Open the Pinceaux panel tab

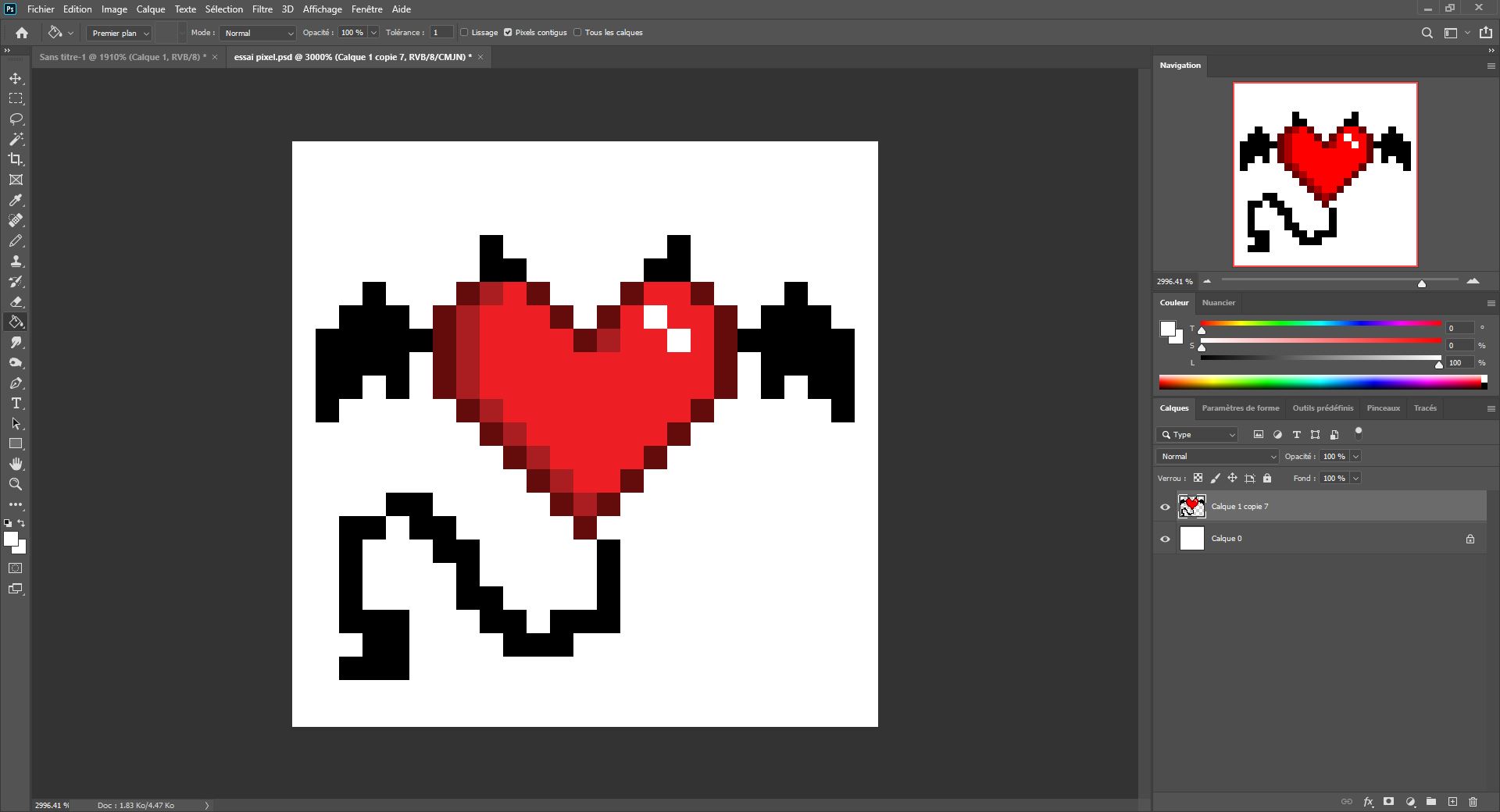click(x=1383, y=408)
